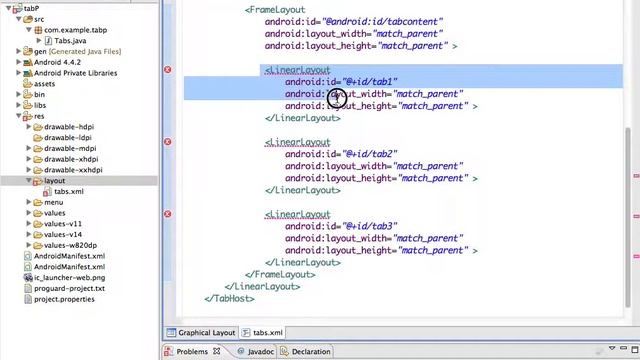The width and height of the screenshot is (640, 360).
Task: Click the Graphical Layout tab icon
Action: 171,333
